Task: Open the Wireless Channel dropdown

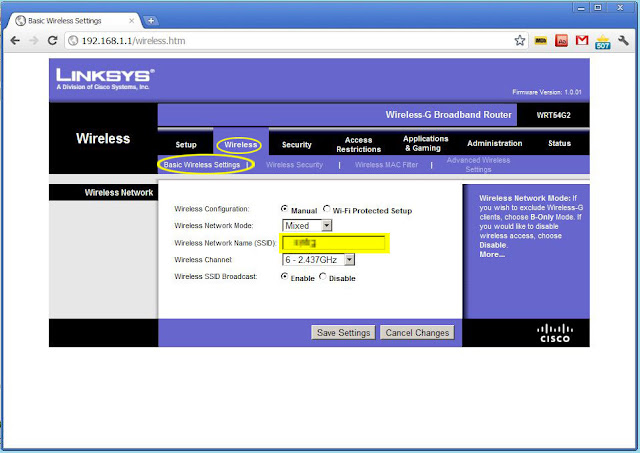Action: [x=318, y=260]
